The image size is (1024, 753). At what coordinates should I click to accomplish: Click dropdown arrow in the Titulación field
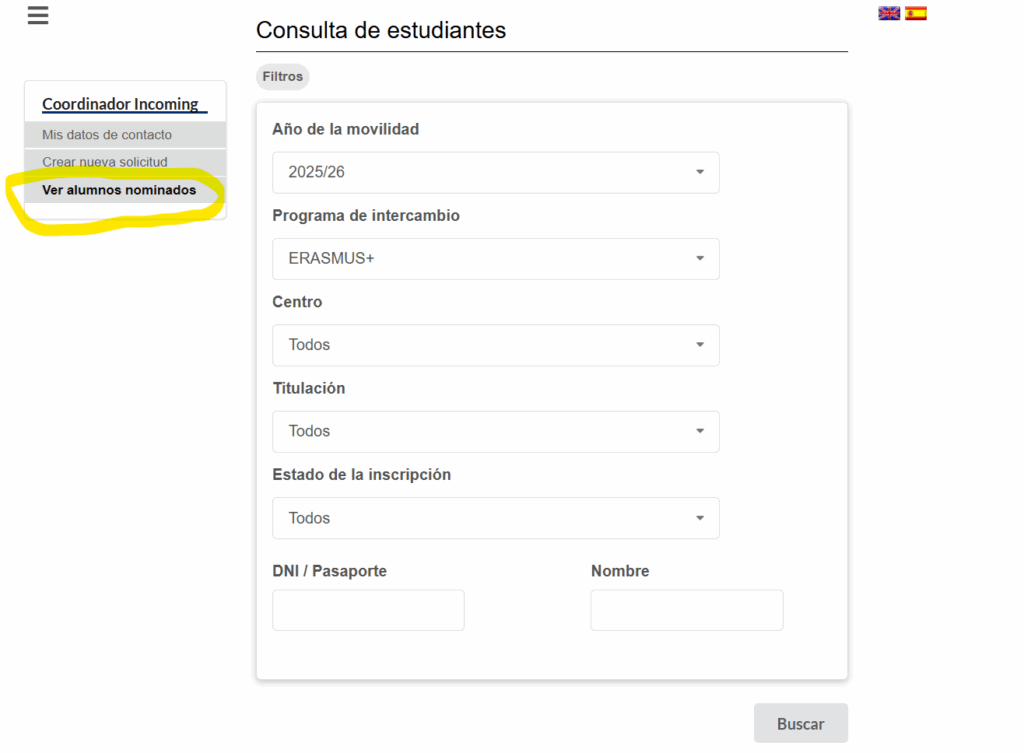point(699,431)
